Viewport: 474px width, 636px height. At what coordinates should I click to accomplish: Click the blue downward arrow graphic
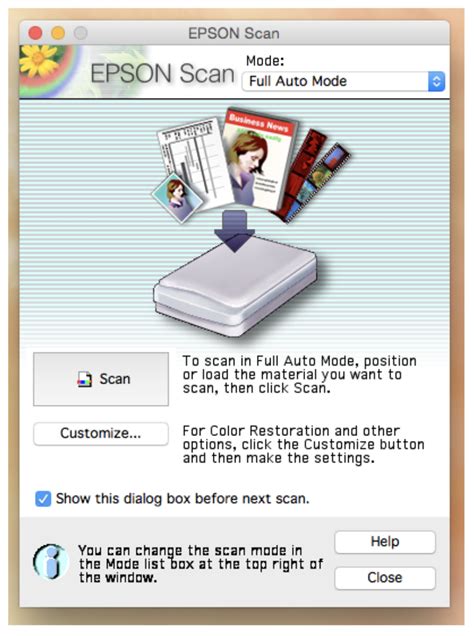click(234, 231)
